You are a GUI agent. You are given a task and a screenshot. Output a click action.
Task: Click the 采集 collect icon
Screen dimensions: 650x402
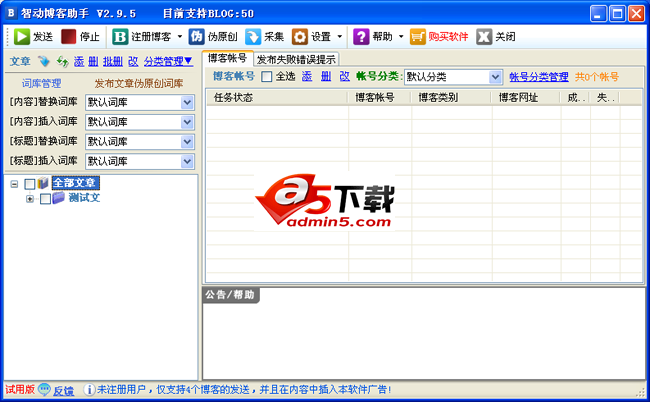point(253,36)
